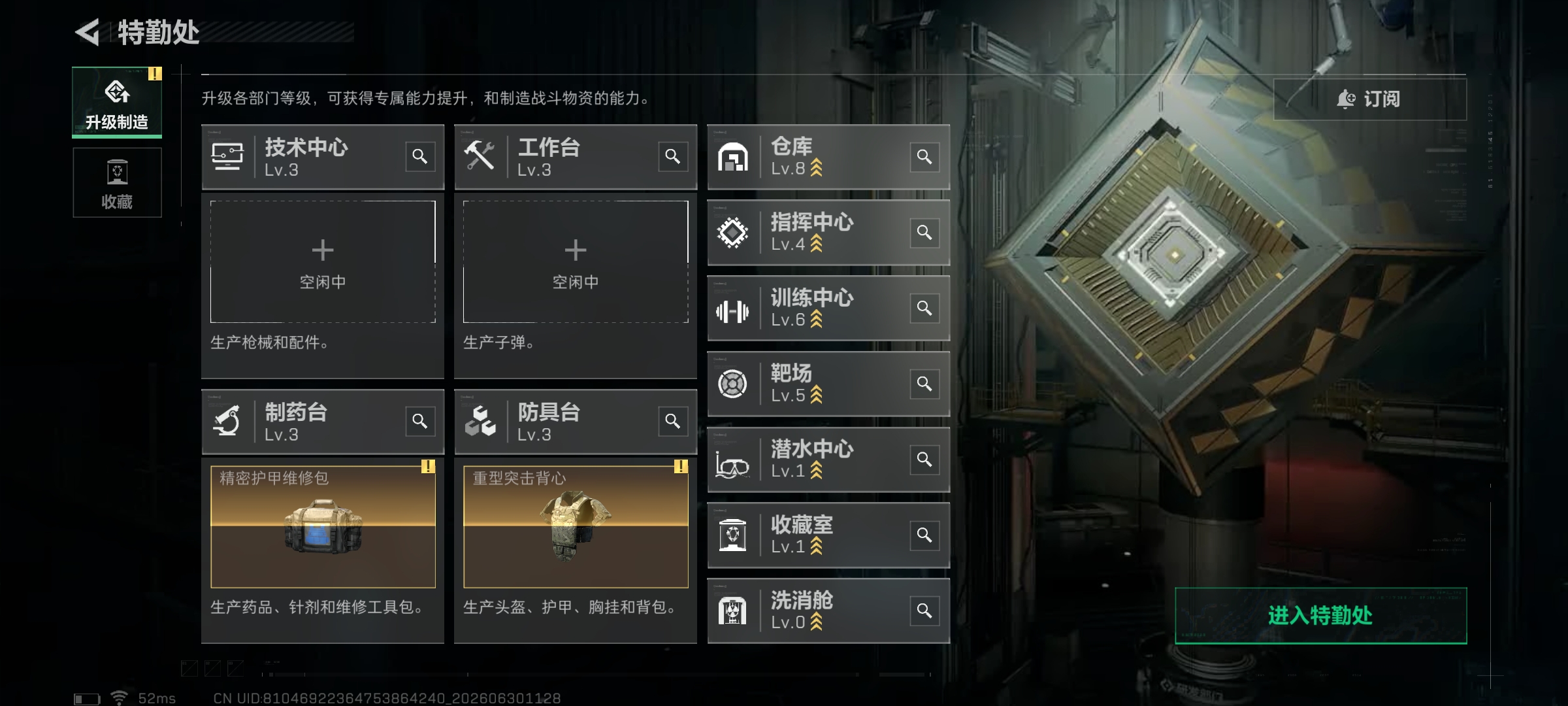The image size is (1568, 706).
Task: Collect the 精密护甲维修包 item
Action: pos(323,527)
